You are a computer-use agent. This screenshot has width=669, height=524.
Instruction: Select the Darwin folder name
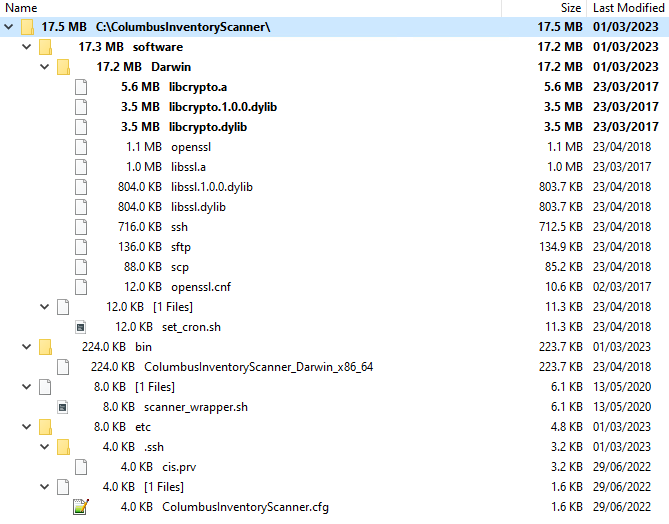tap(171, 67)
